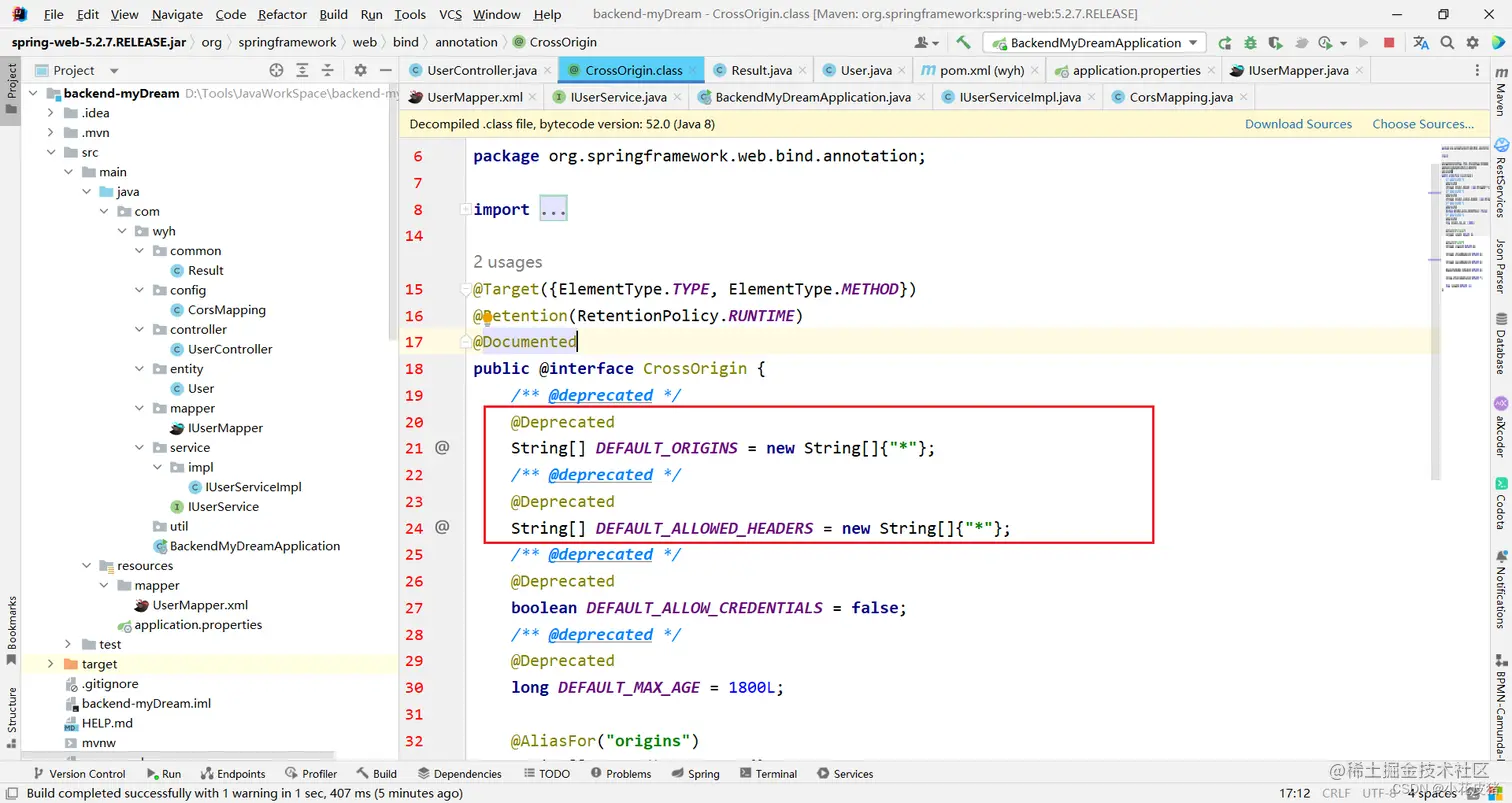This screenshot has width=1512, height=803.
Task: Open Search Everywhere magnifier icon
Action: tap(1447, 43)
